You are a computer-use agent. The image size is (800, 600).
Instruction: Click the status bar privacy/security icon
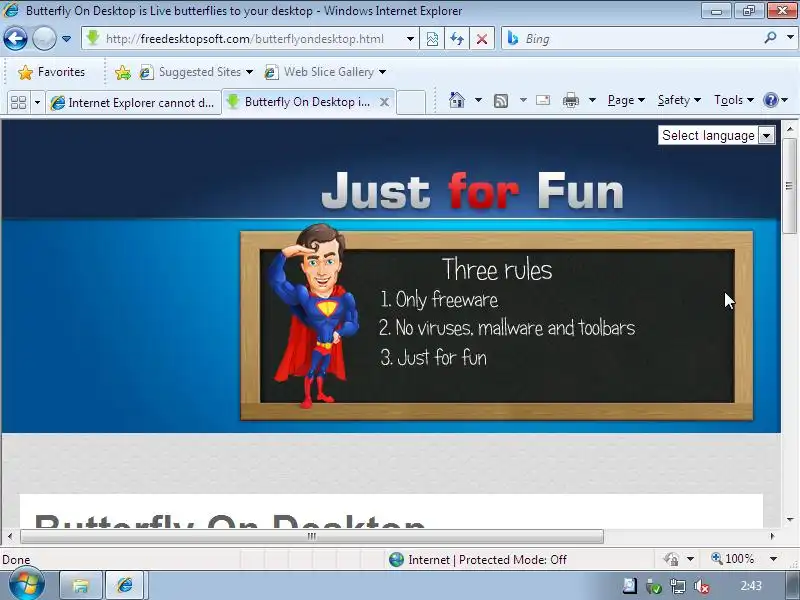click(671, 559)
